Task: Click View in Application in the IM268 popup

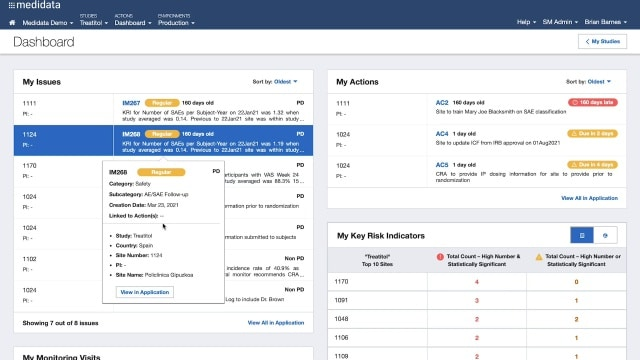Action: coord(144,292)
